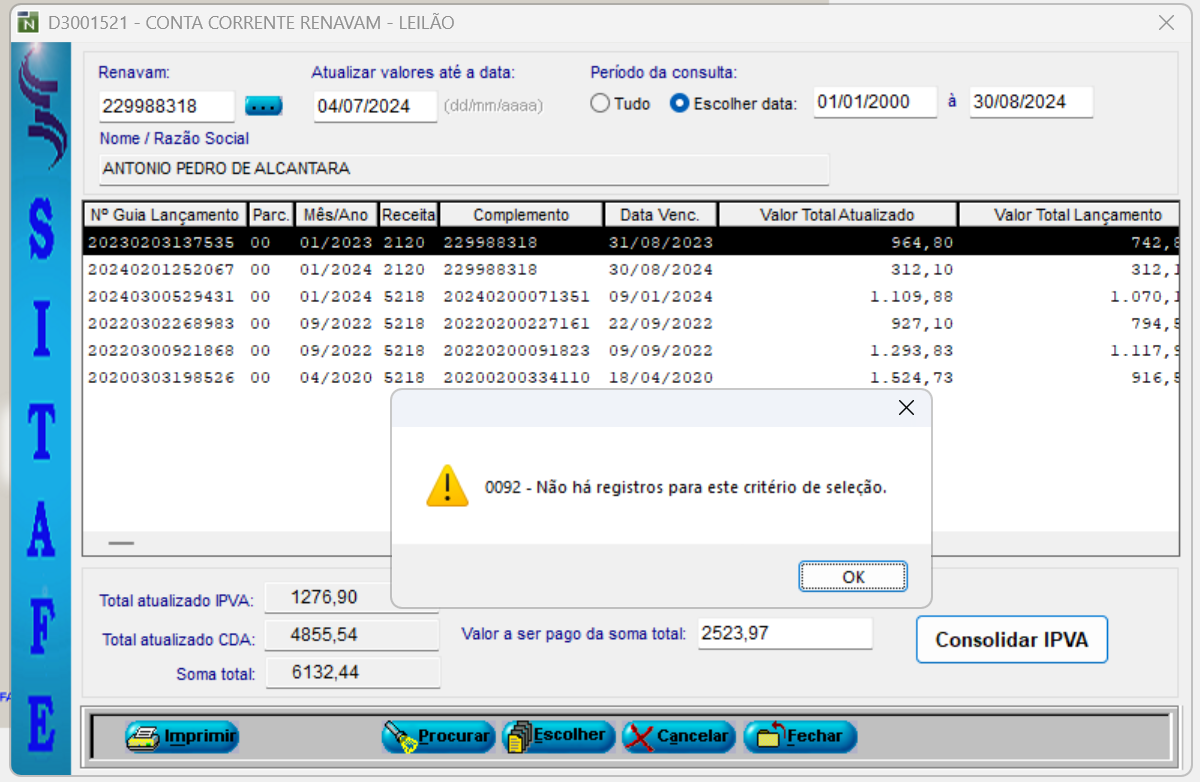Click the Imprimir printer icon button

click(x=182, y=737)
